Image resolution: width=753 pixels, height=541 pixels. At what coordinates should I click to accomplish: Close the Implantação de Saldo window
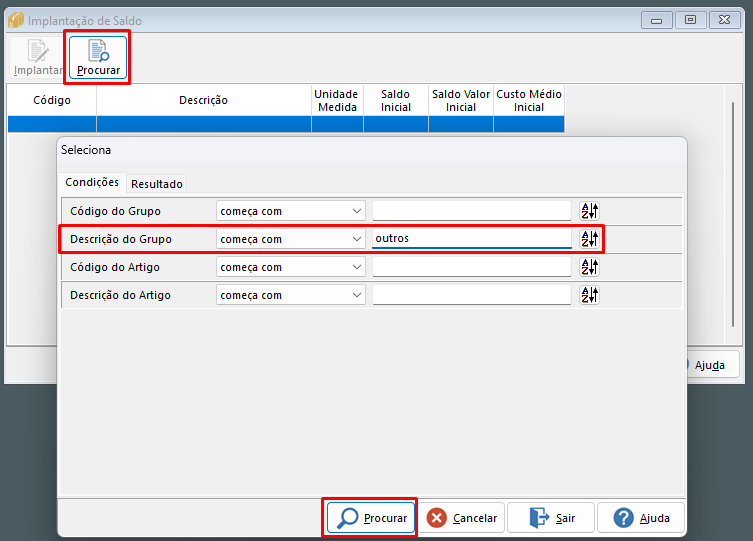pos(724,20)
